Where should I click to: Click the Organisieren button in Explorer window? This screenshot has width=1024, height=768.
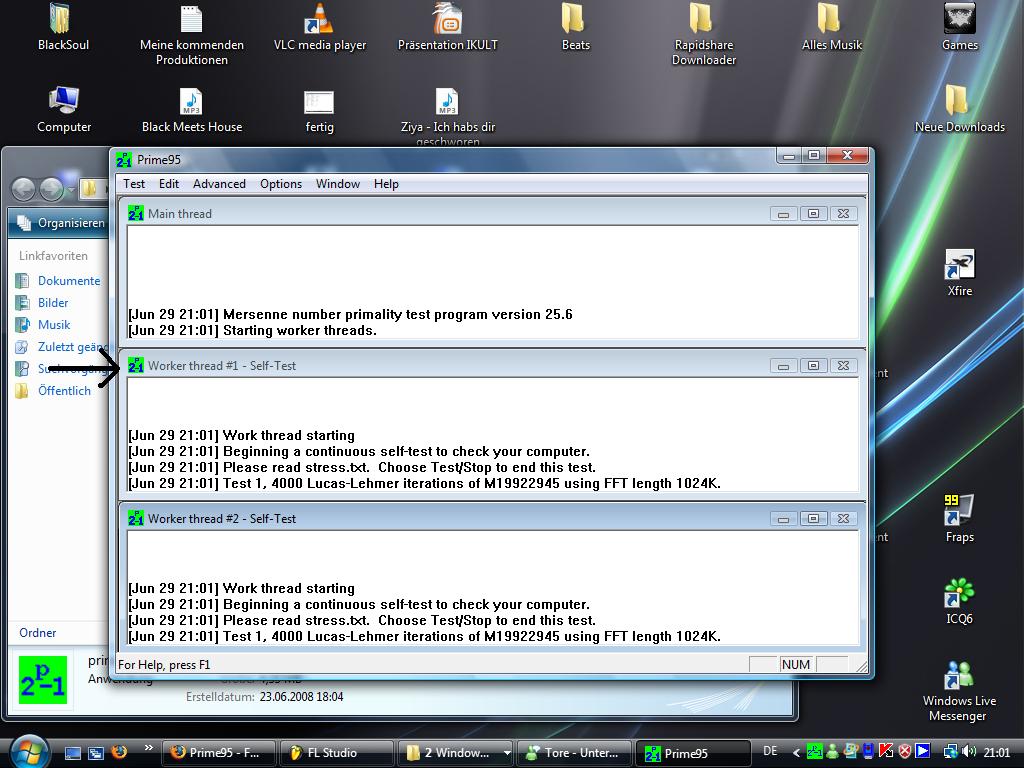[x=61, y=223]
